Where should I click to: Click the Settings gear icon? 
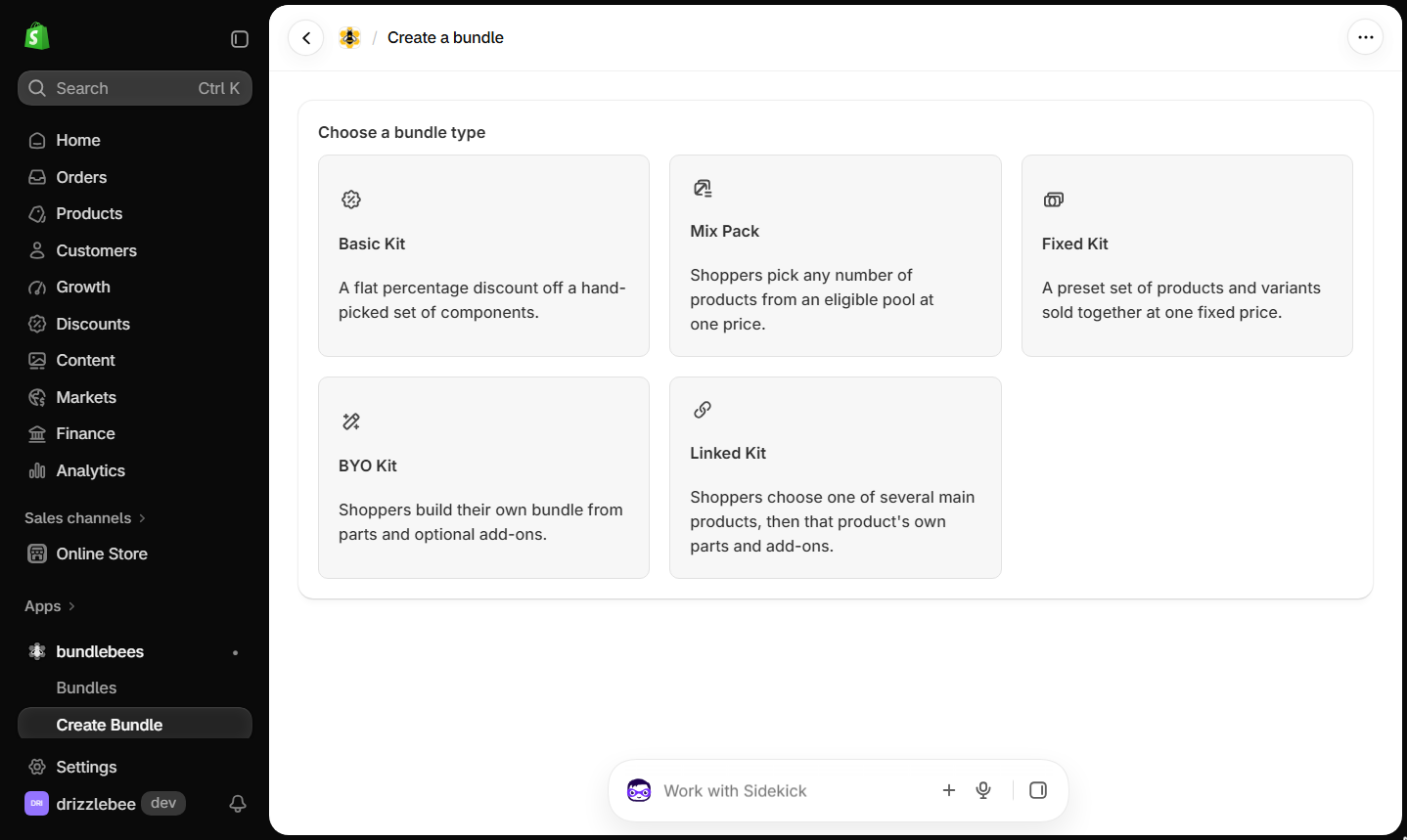(37, 767)
